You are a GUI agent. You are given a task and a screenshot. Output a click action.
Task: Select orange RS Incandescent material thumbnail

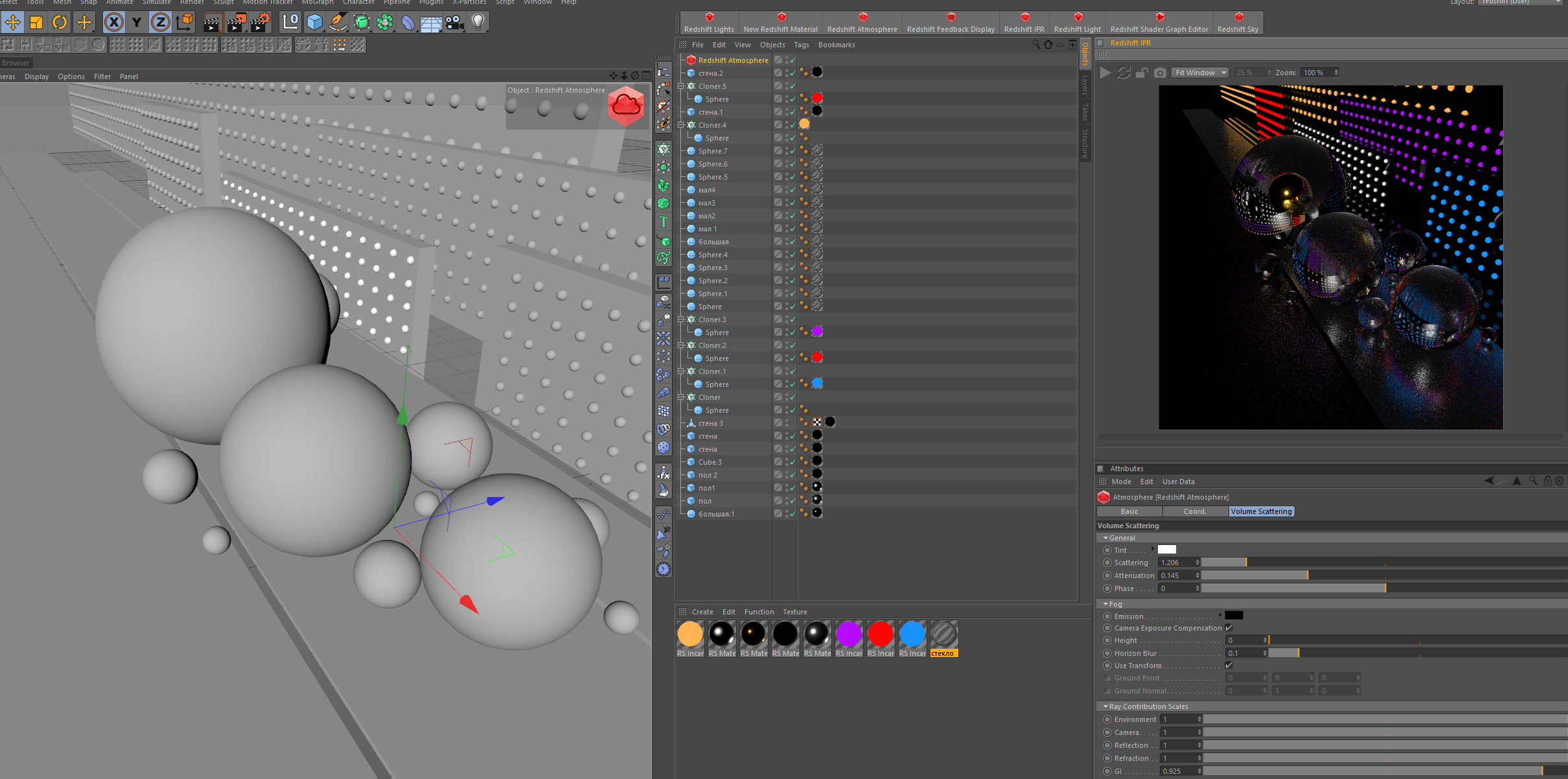click(x=690, y=634)
